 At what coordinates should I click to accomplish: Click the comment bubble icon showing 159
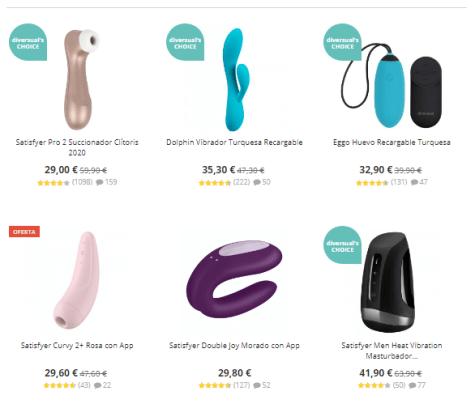click(99, 182)
